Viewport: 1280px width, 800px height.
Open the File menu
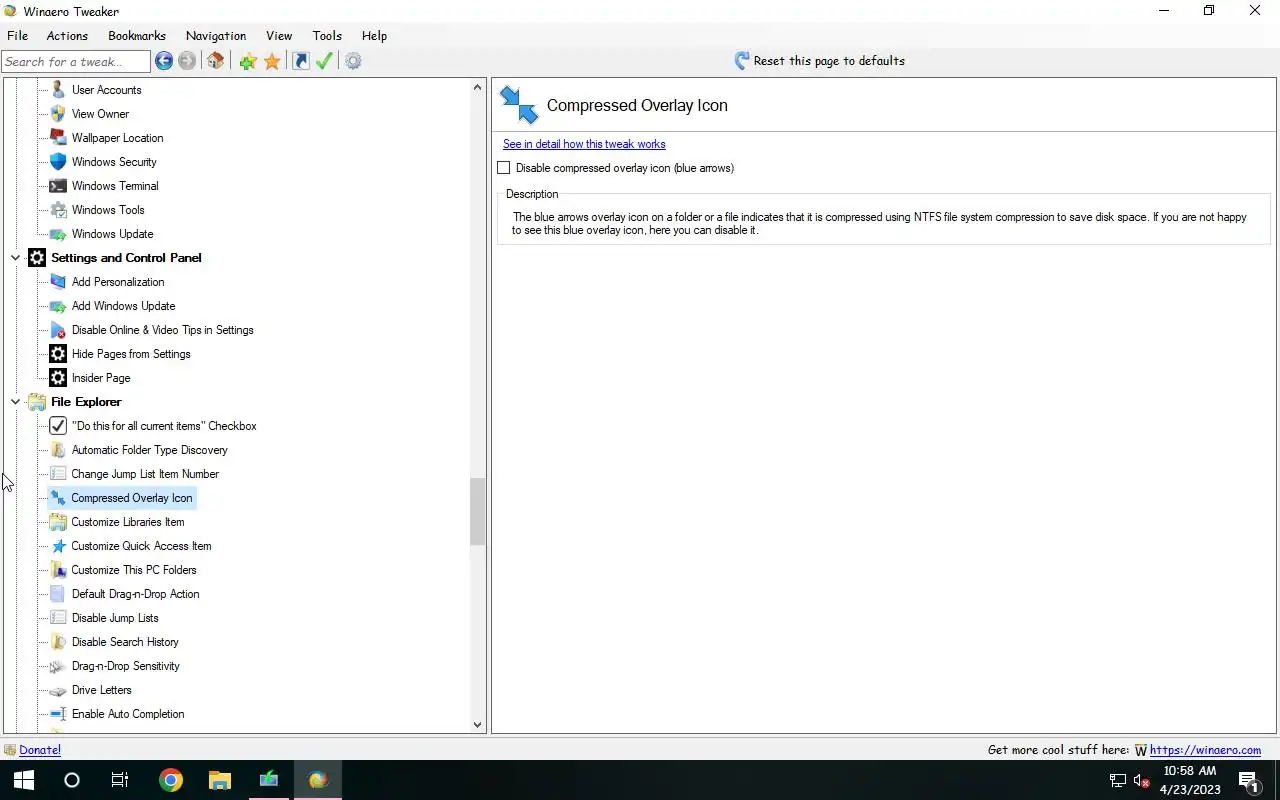coord(17,35)
